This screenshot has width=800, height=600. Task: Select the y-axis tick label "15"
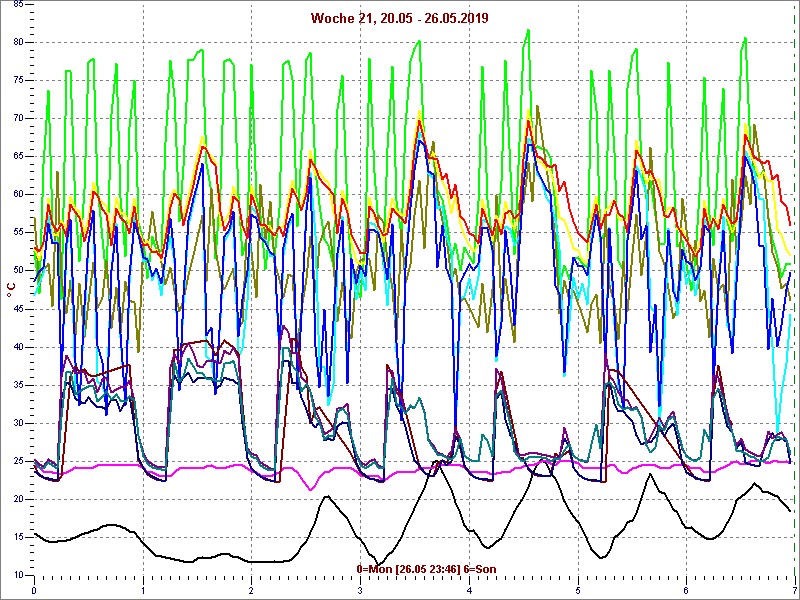(18, 537)
